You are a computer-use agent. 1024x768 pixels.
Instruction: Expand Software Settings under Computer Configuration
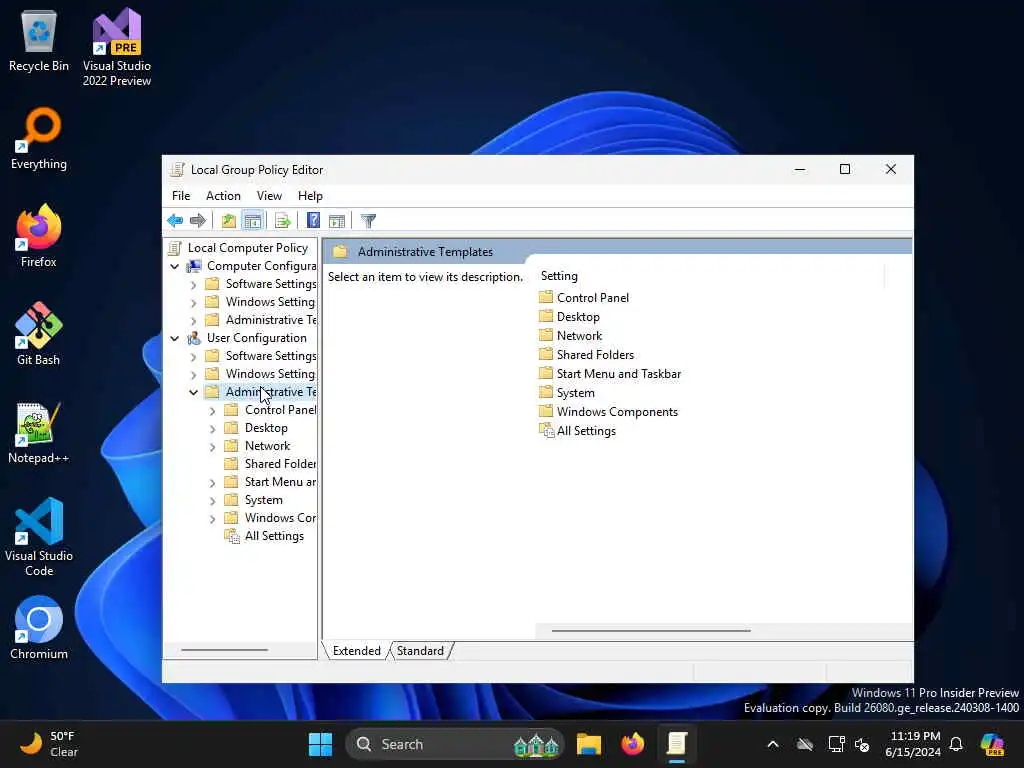pos(193,285)
